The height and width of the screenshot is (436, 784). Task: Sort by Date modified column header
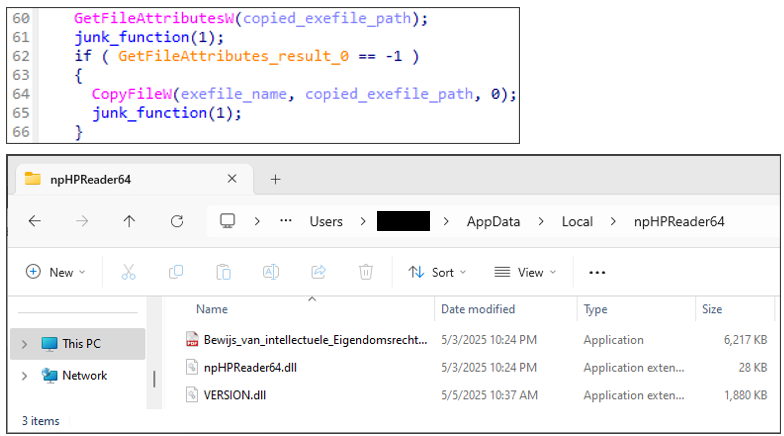(478, 309)
